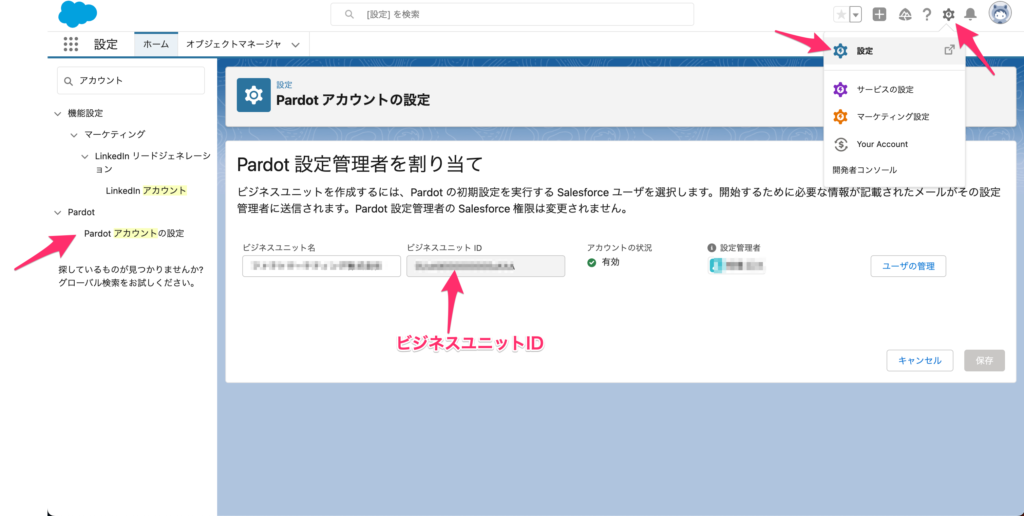Screen dimensions: 1024x516
Task: Collapse the Pardot tree section
Action: pos(57,212)
